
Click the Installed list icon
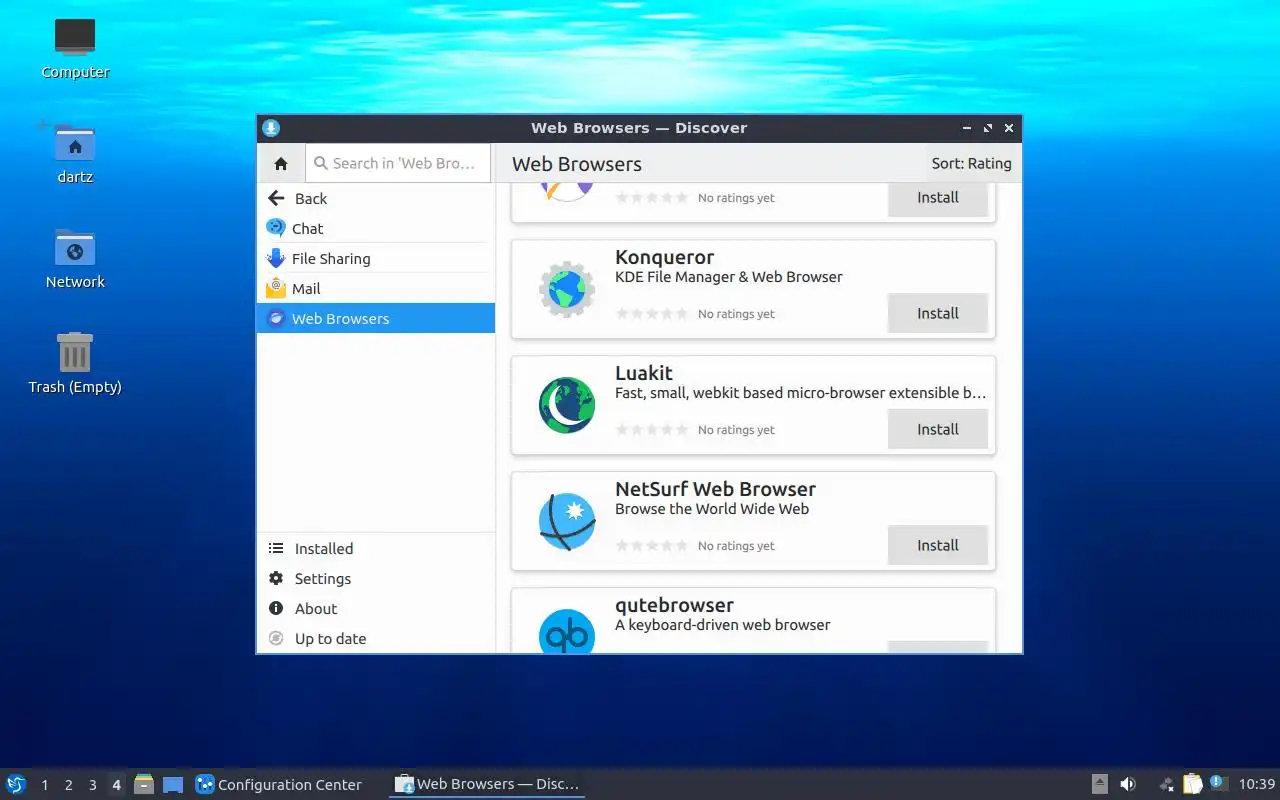pyautogui.click(x=276, y=548)
